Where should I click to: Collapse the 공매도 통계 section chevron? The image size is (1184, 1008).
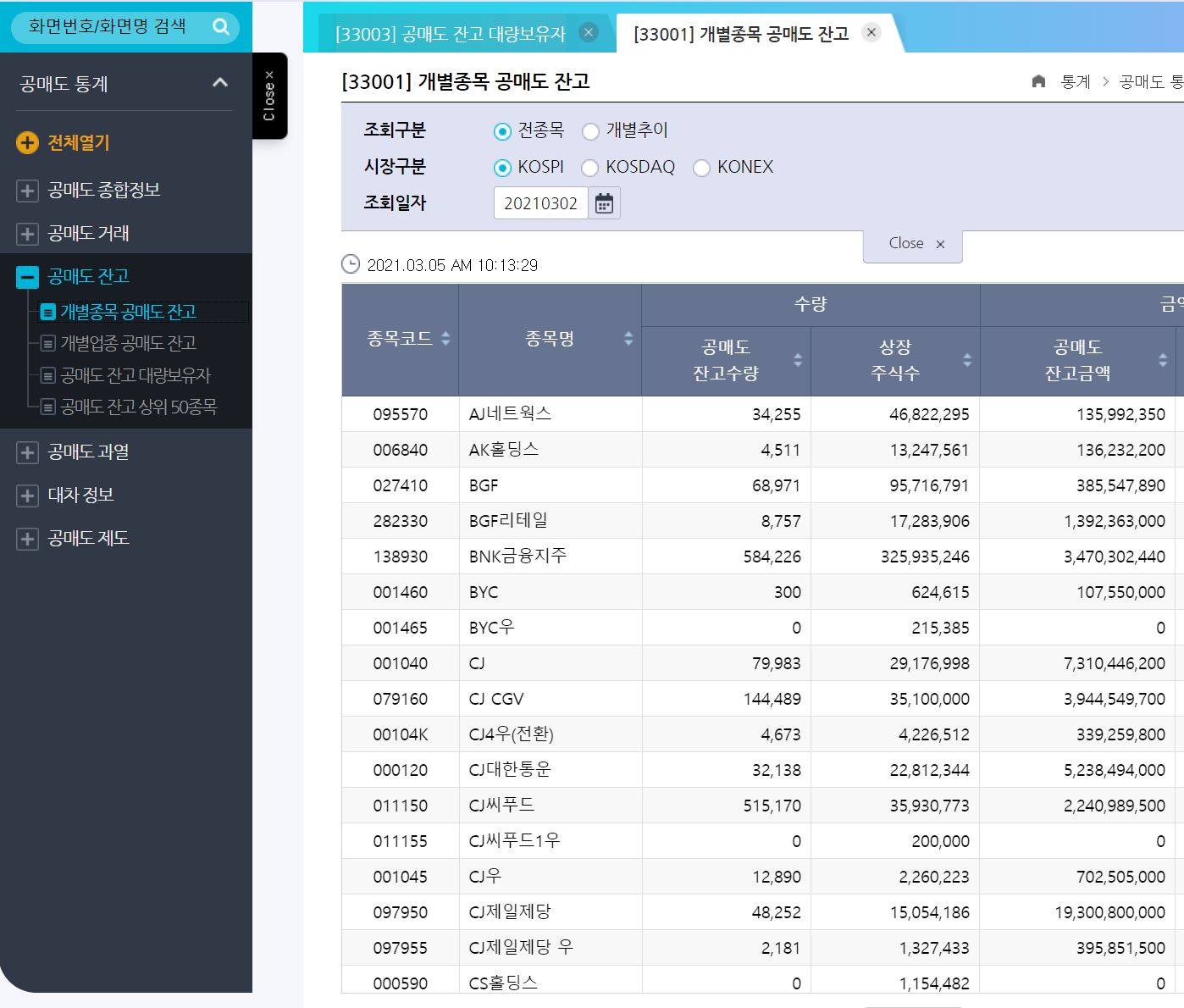pyautogui.click(x=220, y=82)
